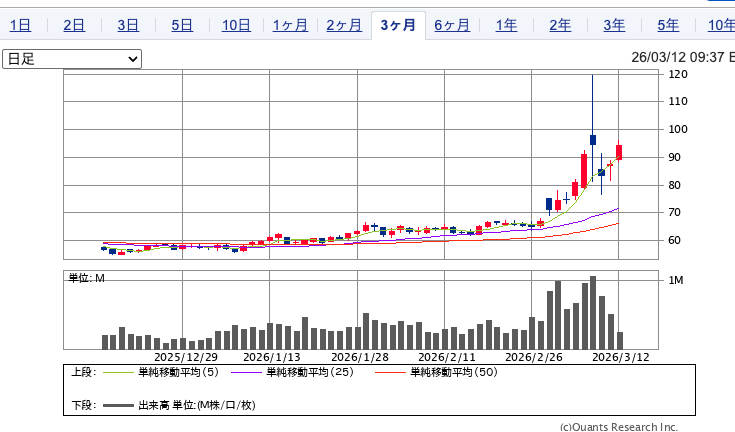Switch to the 5年 period tab
This screenshot has width=735, height=432.
(668, 25)
